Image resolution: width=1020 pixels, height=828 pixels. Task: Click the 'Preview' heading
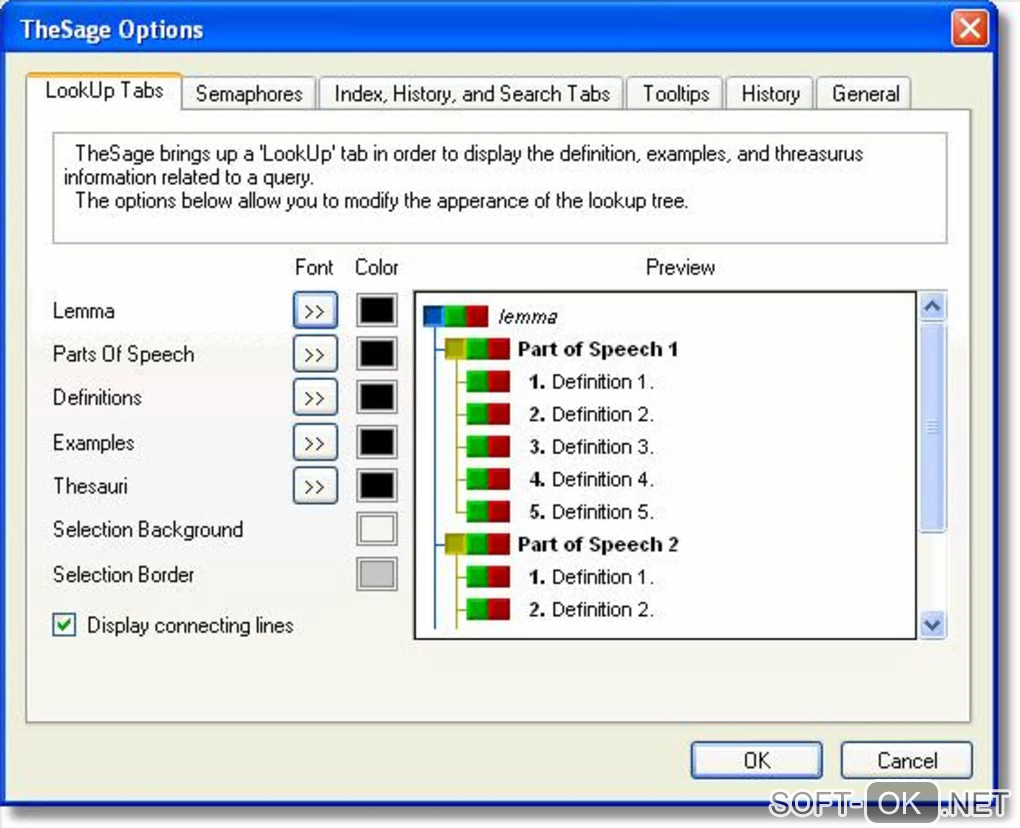(x=680, y=267)
